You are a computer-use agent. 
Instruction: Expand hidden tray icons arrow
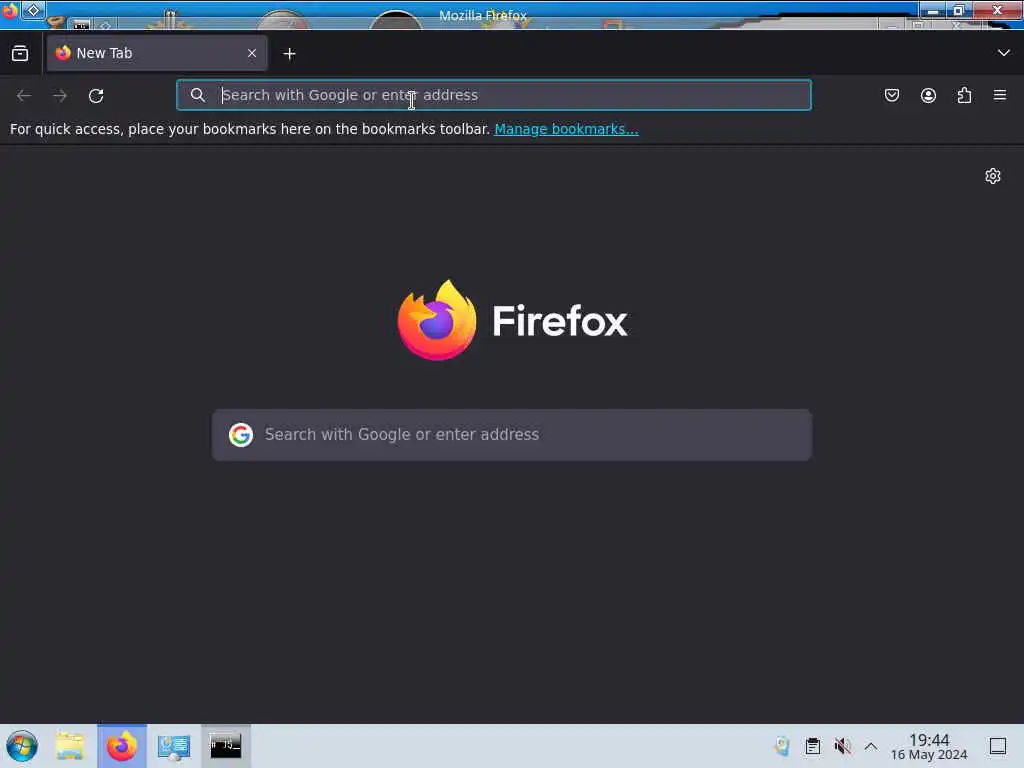pyautogui.click(x=871, y=746)
